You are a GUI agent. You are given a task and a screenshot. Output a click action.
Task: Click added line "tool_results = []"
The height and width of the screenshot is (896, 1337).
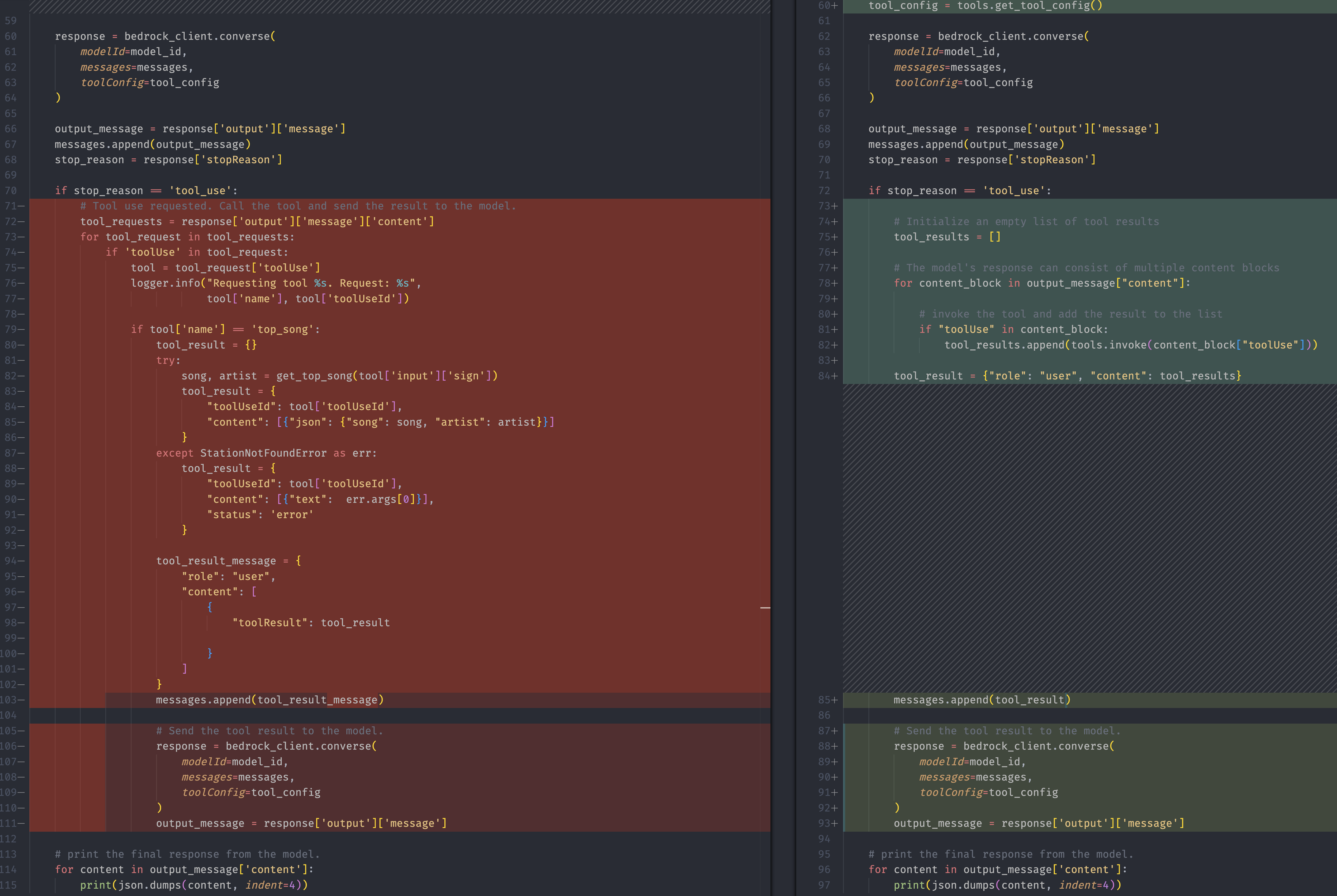[x=947, y=237]
